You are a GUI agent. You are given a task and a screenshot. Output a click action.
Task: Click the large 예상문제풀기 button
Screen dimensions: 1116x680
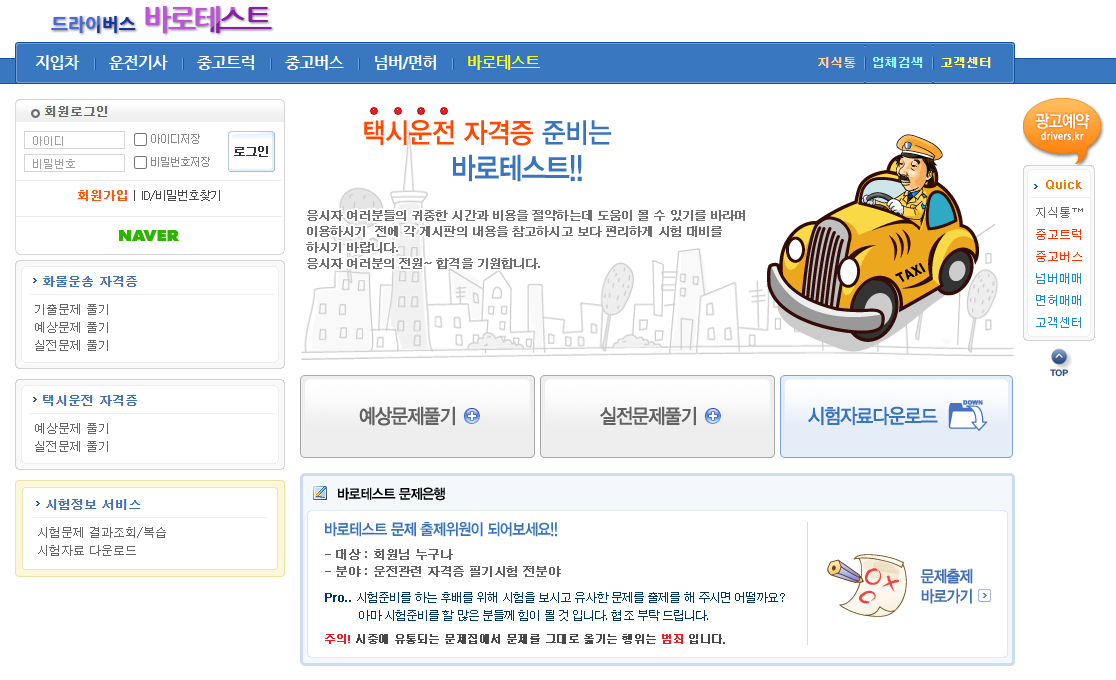(417, 417)
